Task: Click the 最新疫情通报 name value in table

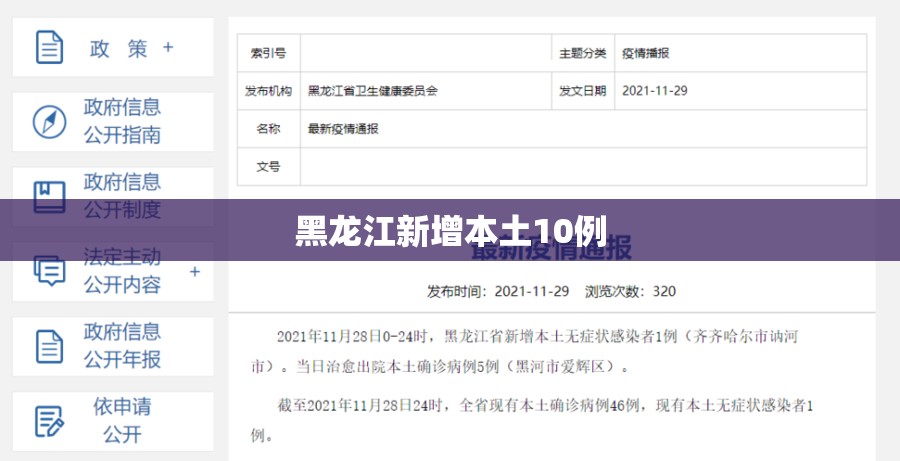Action: [x=343, y=129]
